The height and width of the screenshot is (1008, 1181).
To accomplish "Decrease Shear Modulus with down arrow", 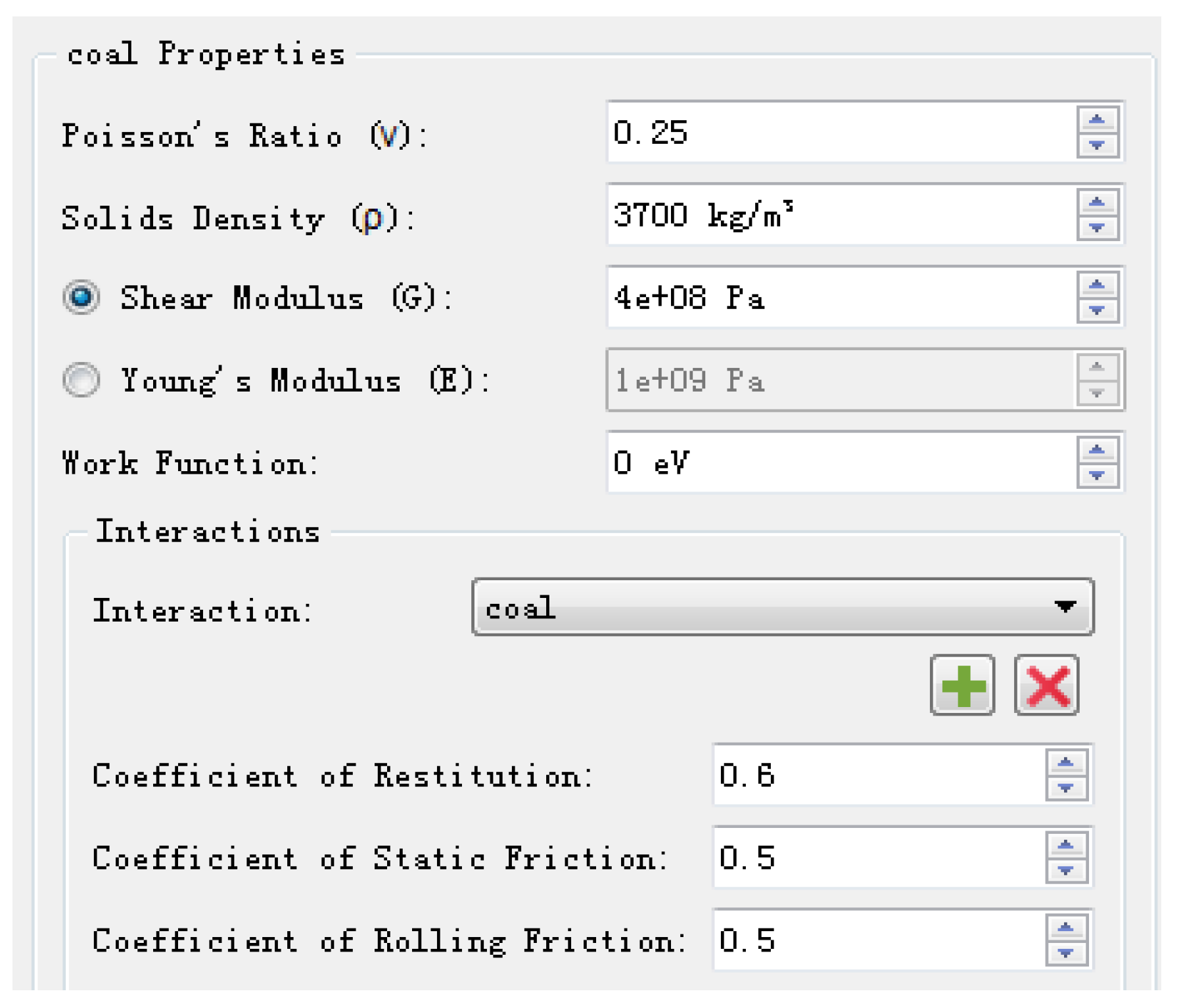I will pos(1096,310).
